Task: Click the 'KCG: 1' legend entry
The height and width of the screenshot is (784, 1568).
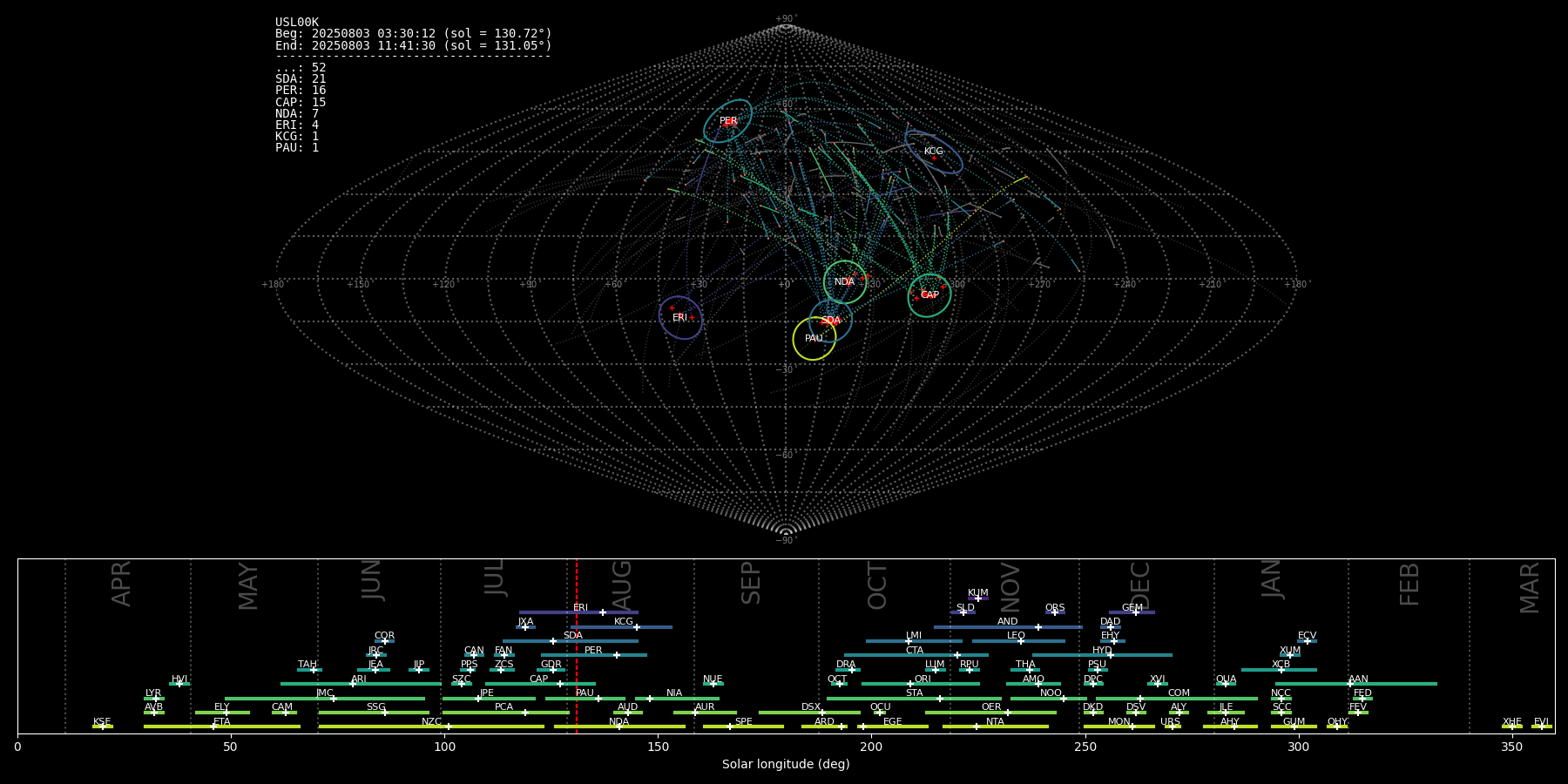Action: pyautogui.click(x=297, y=137)
